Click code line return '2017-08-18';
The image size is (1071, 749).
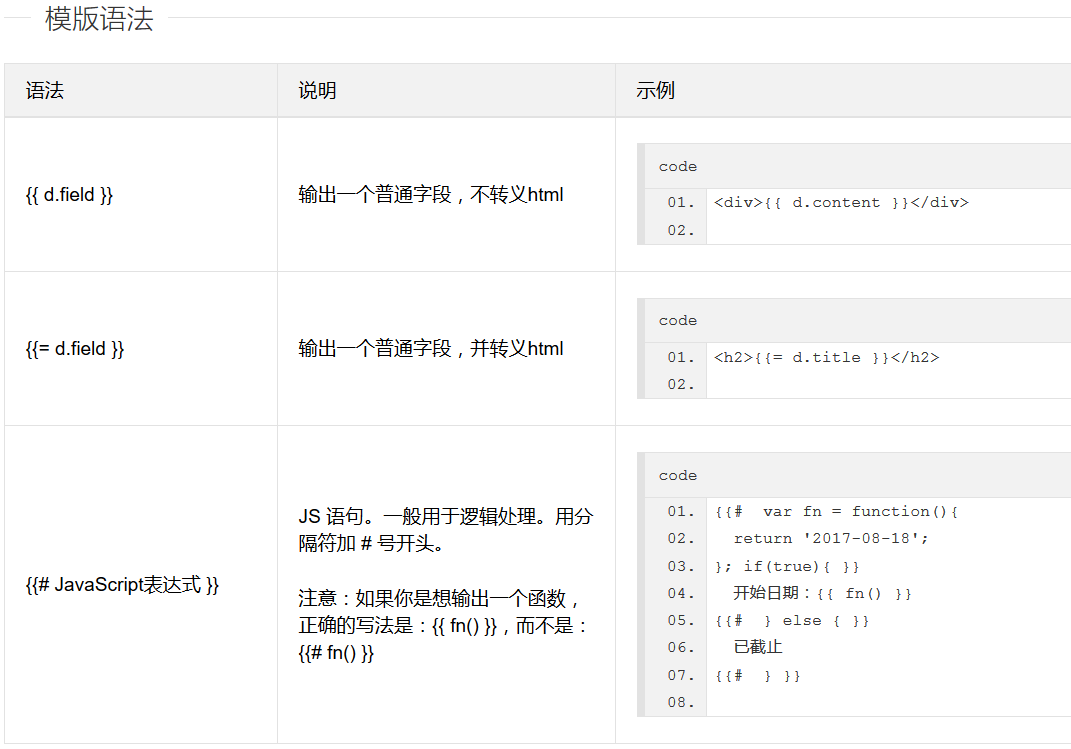tap(831, 539)
